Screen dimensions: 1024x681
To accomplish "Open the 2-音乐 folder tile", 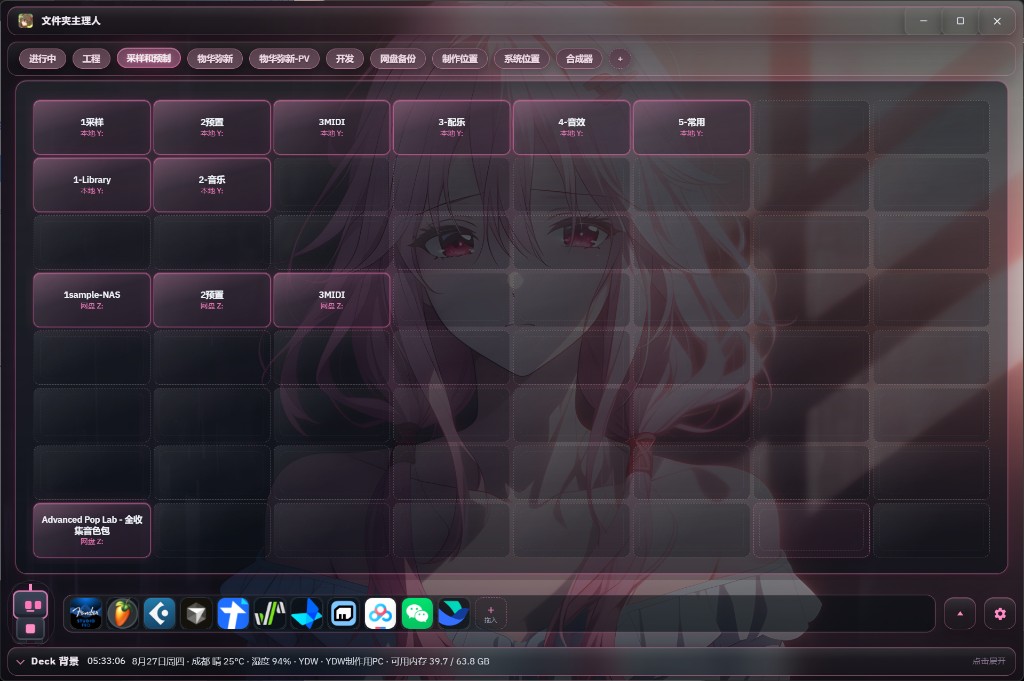I will pos(212,185).
